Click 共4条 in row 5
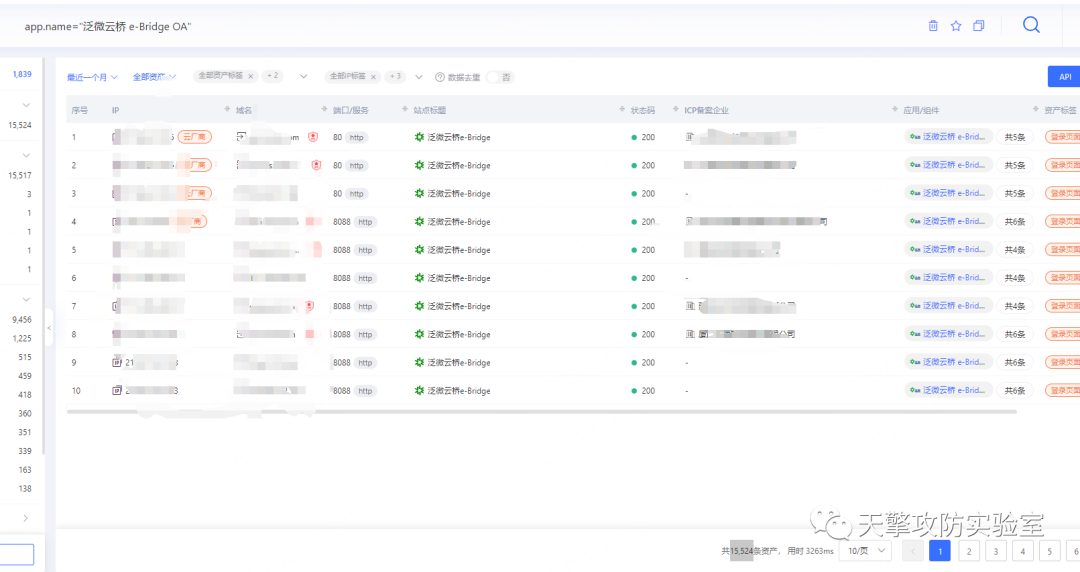1080x572 pixels. (x=1015, y=249)
